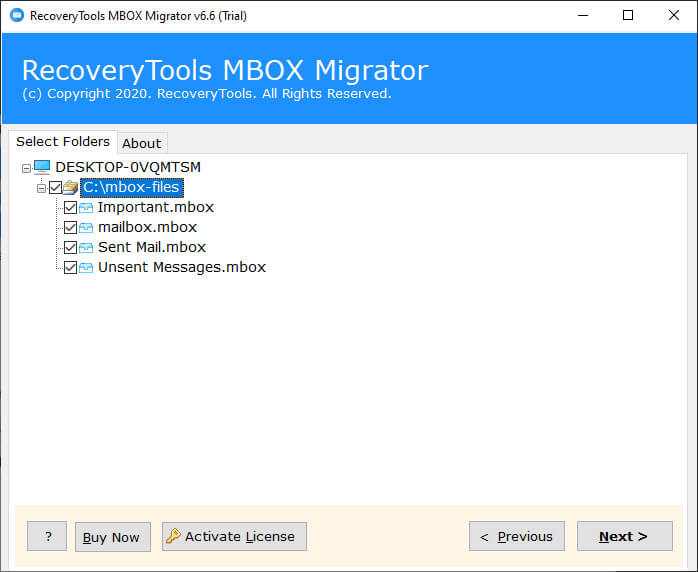Uncheck the Unsent Messages.mbox checkbox
The image size is (698, 572).
pyautogui.click(x=70, y=268)
